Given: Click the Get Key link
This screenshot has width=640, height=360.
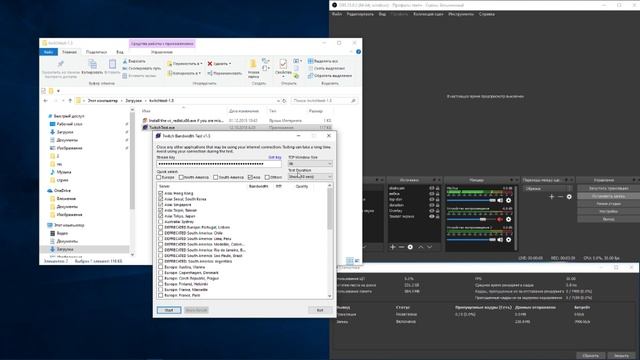Looking at the screenshot, I should (x=275, y=157).
